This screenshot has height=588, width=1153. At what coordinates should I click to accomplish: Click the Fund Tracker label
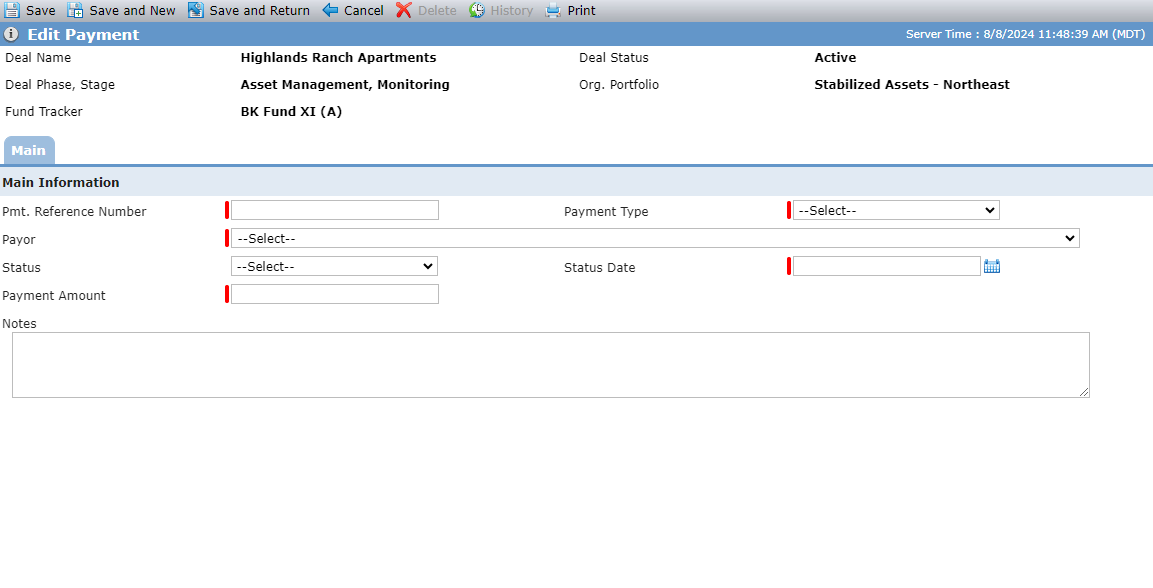point(44,112)
